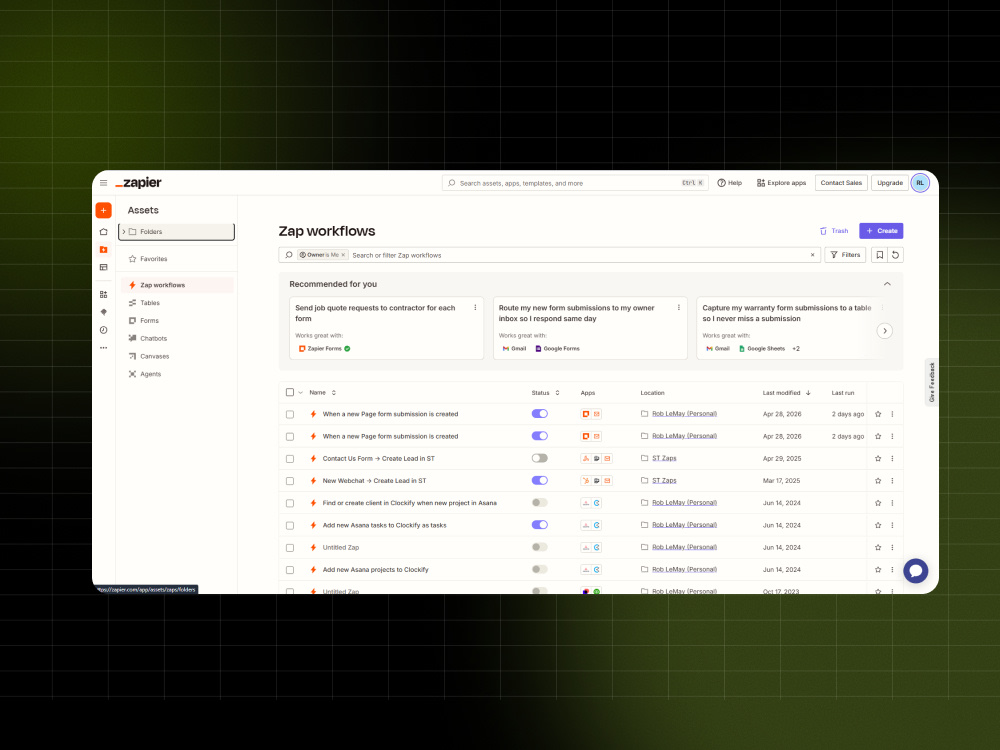
Task: Open row menu for Untitled Zap dated Jun 14, 2024
Action: (x=892, y=548)
